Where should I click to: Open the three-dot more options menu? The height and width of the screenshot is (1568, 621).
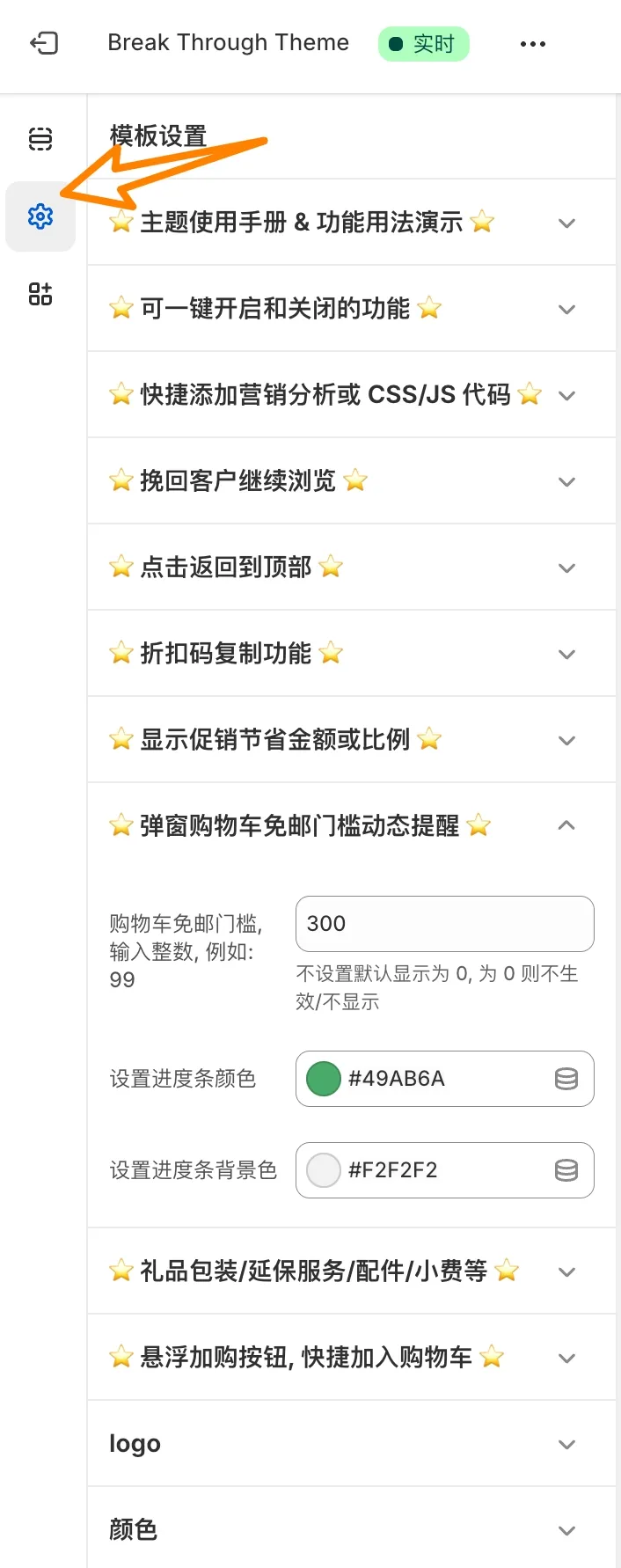point(532,42)
